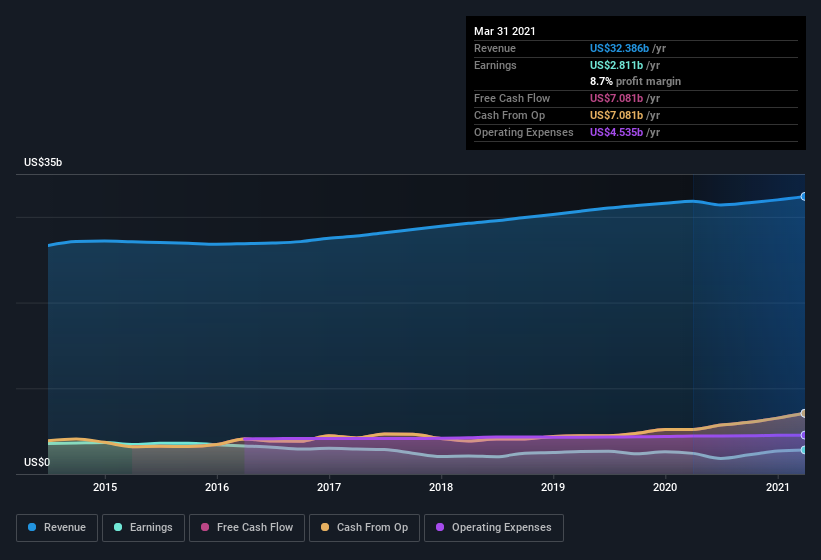821x560 pixels.
Task: Click the US$2.811b earnings value
Action: (x=616, y=65)
